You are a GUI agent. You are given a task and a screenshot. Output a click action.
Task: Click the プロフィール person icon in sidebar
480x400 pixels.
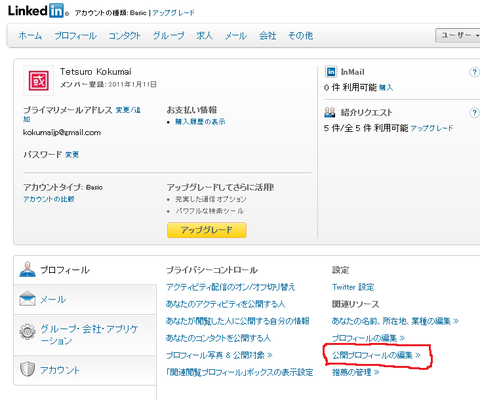click(27, 269)
